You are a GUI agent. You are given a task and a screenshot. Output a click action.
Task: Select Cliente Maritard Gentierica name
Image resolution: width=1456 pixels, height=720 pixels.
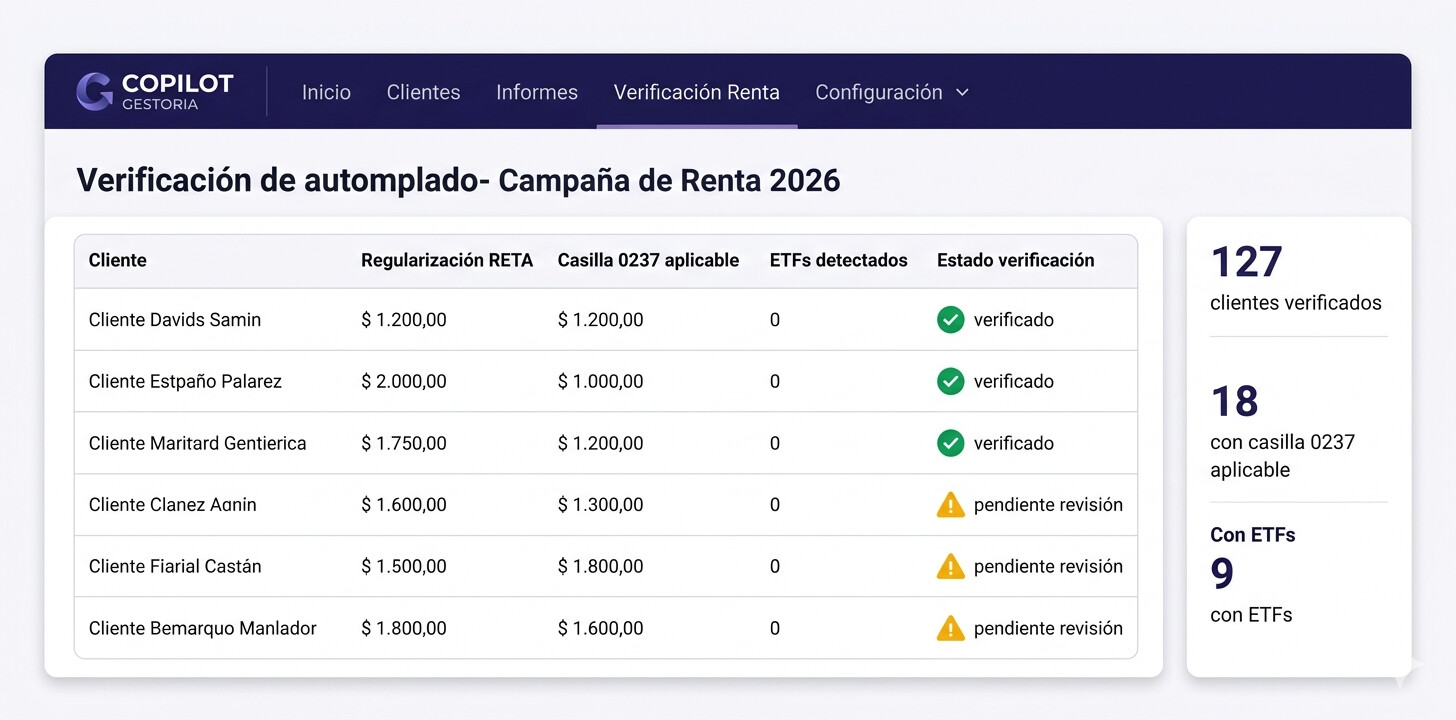tap(198, 443)
